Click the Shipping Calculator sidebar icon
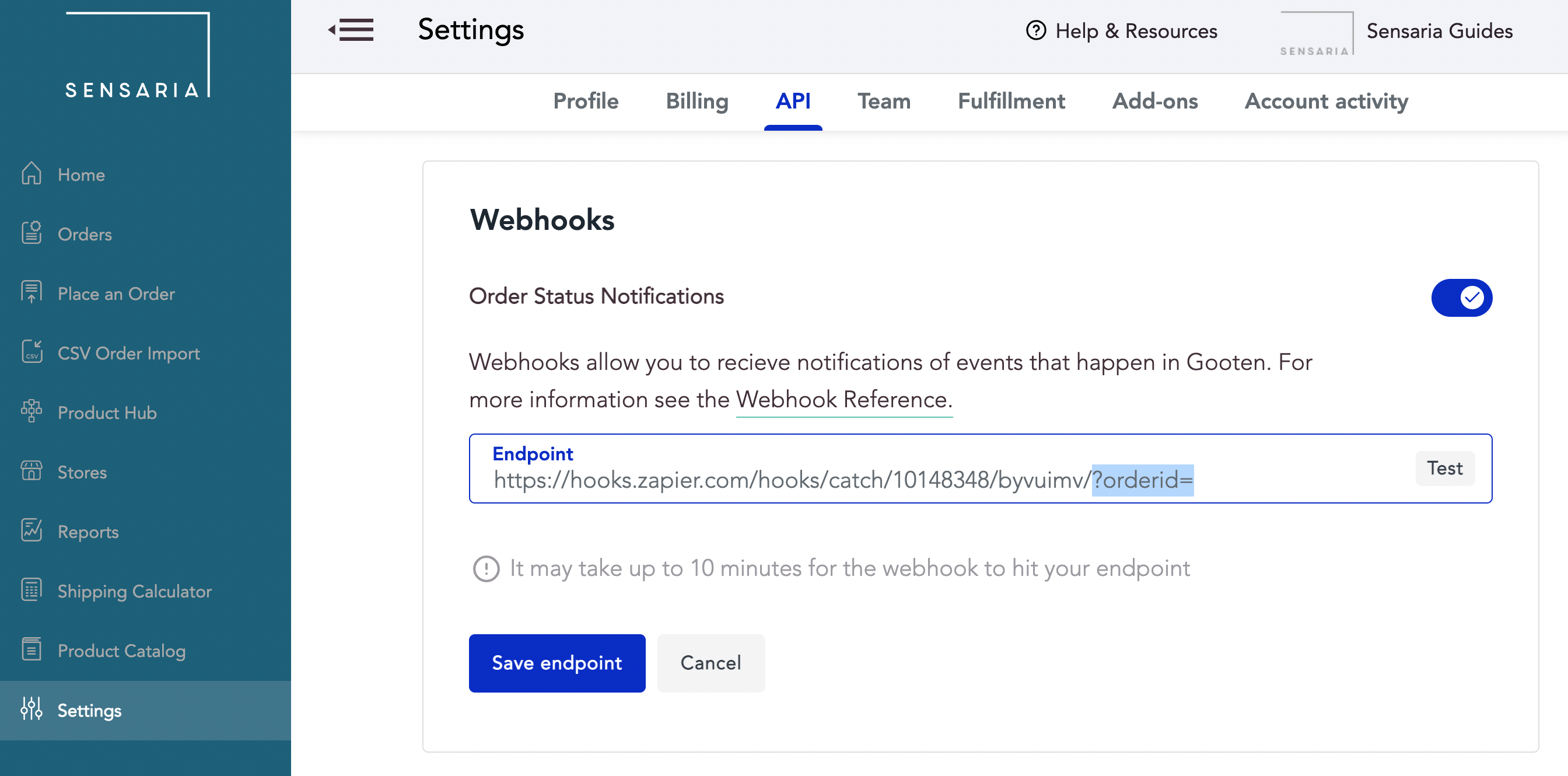 click(31, 591)
